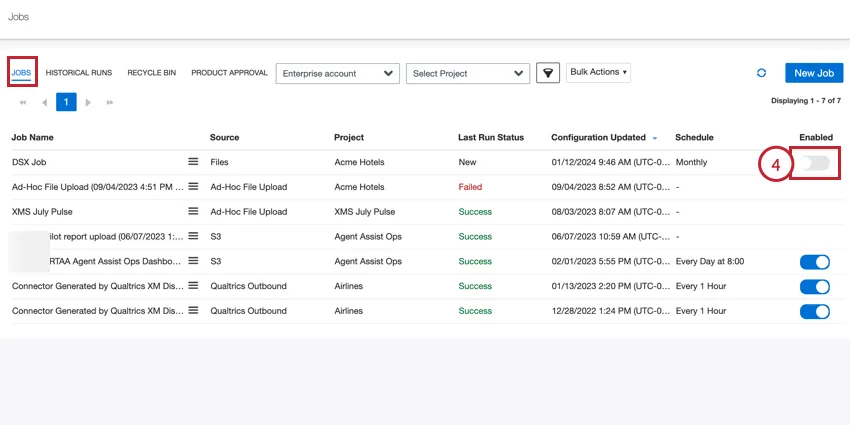This screenshot has height=425, width=850.
Task: Open the DSX Job hamburger menu
Action: [193, 161]
